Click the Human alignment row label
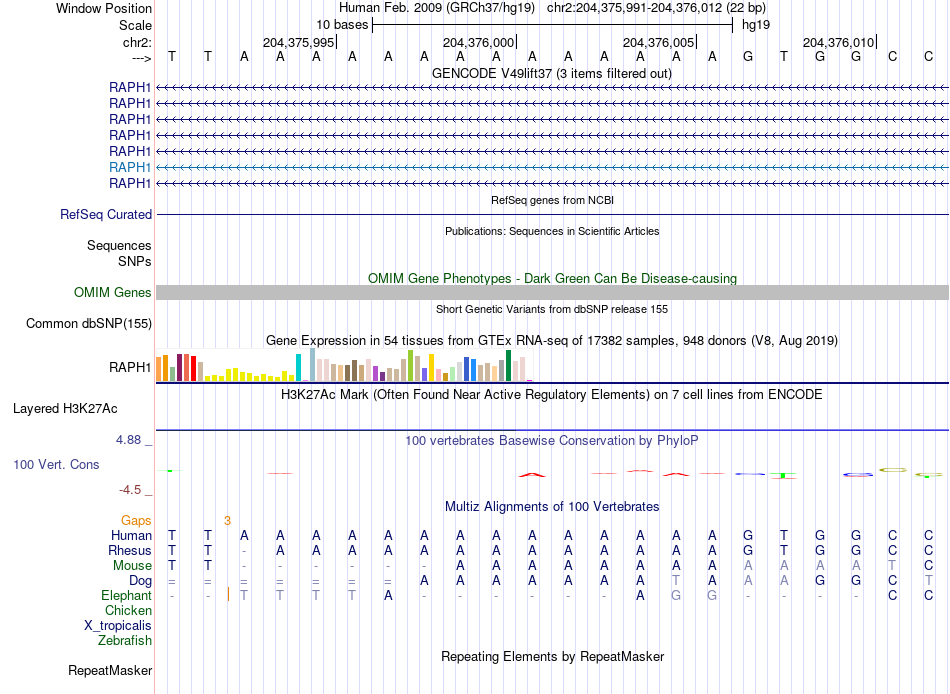 click(x=131, y=536)
